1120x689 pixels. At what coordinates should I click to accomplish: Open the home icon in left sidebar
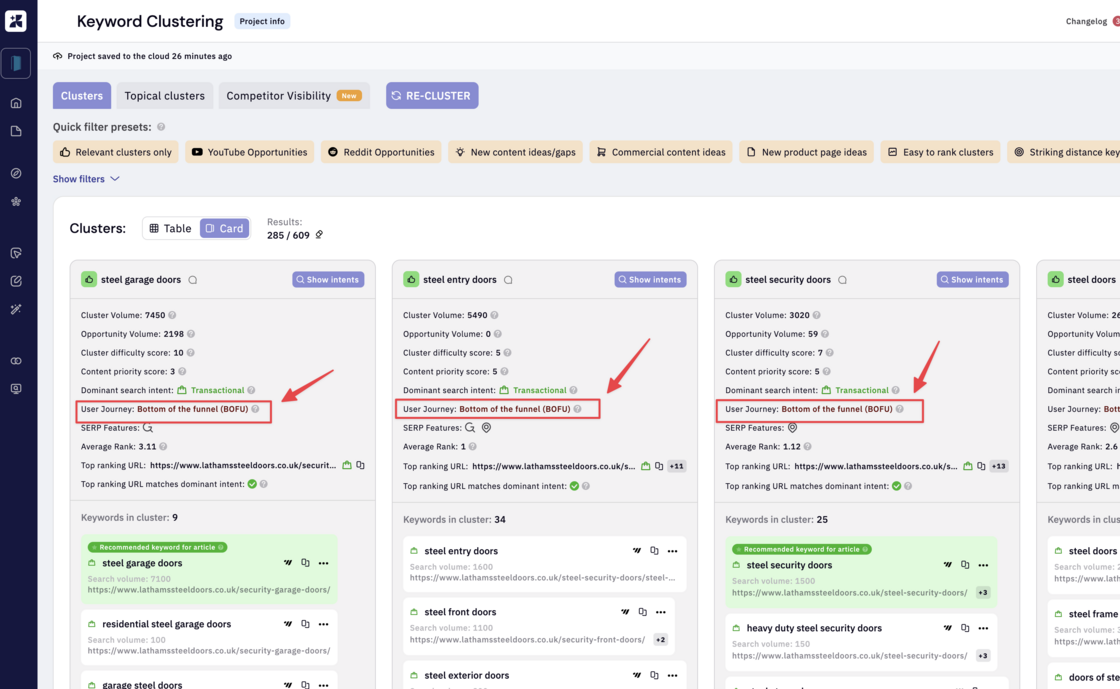click(x=16, y=103)
